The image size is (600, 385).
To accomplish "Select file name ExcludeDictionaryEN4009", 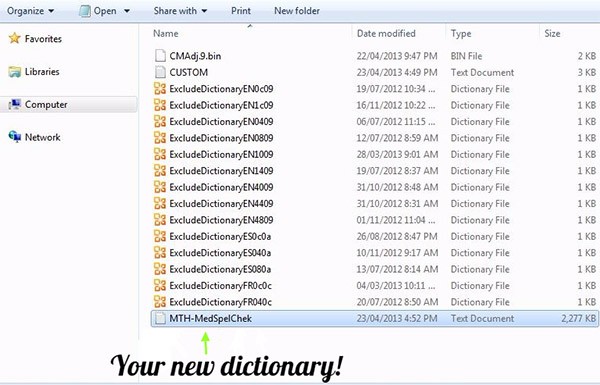I will point(221,188).
